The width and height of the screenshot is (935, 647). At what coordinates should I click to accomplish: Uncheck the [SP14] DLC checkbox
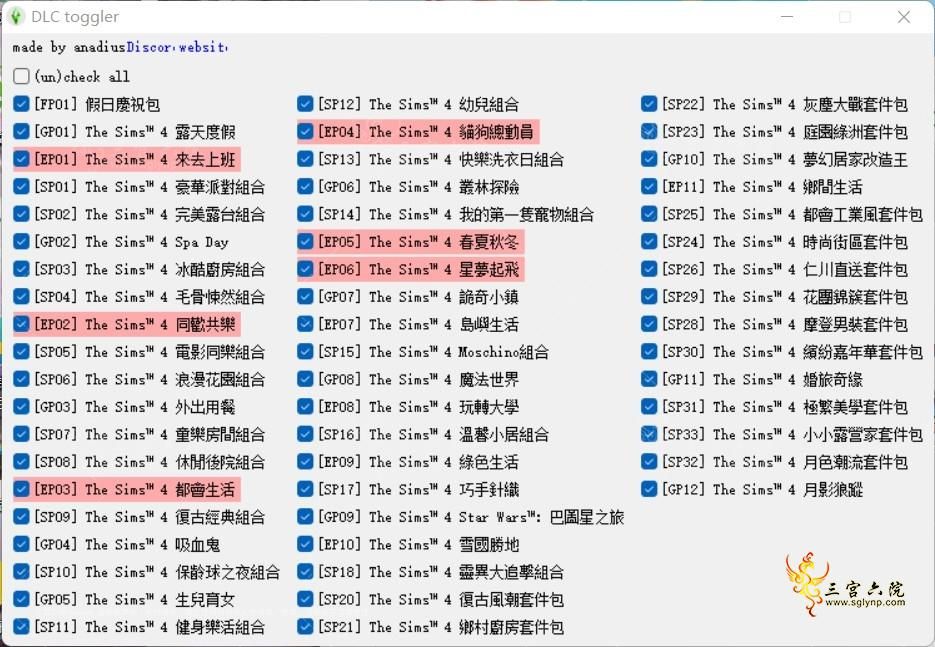(305, 214)
